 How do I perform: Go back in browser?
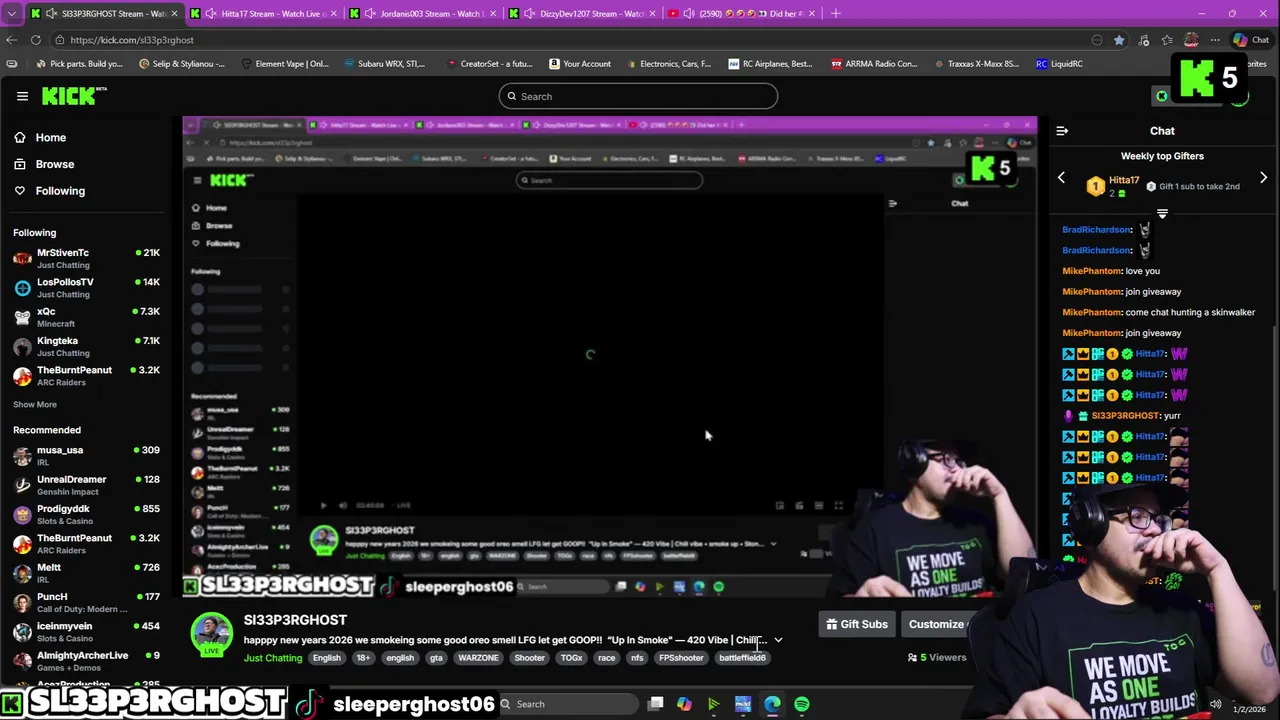point(11,40)
